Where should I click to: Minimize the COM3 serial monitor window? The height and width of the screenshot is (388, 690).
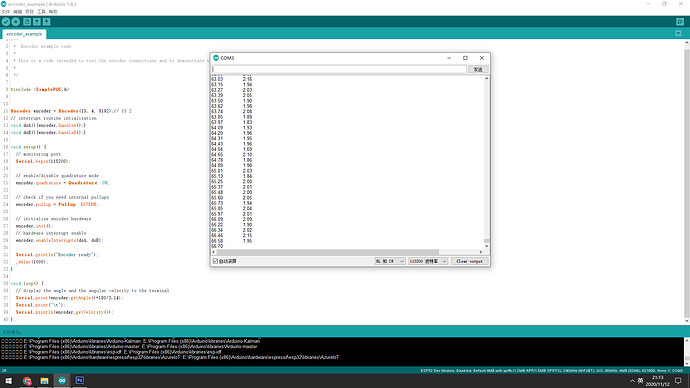449,58
